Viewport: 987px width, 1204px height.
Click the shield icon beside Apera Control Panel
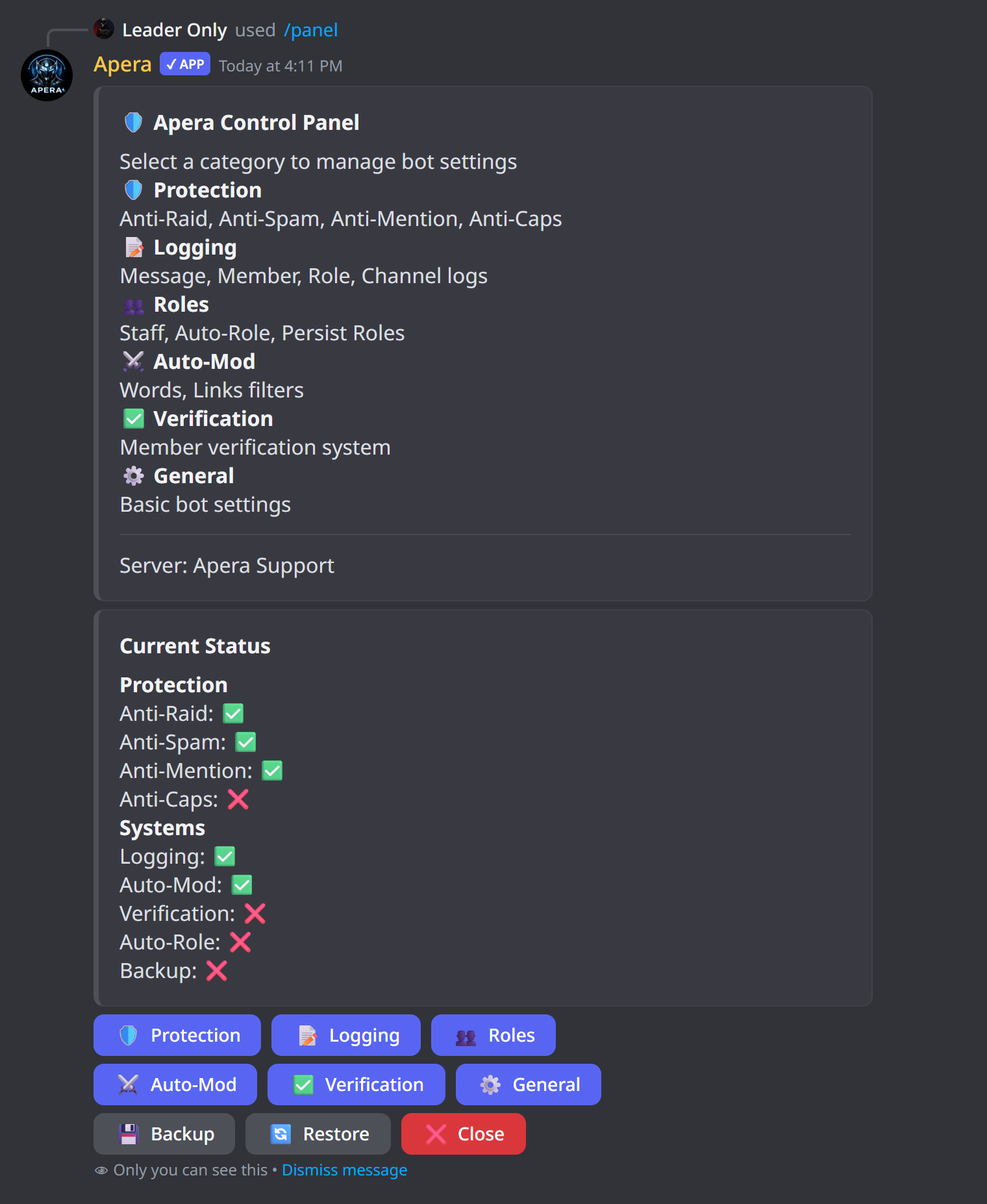coord(133,122)
